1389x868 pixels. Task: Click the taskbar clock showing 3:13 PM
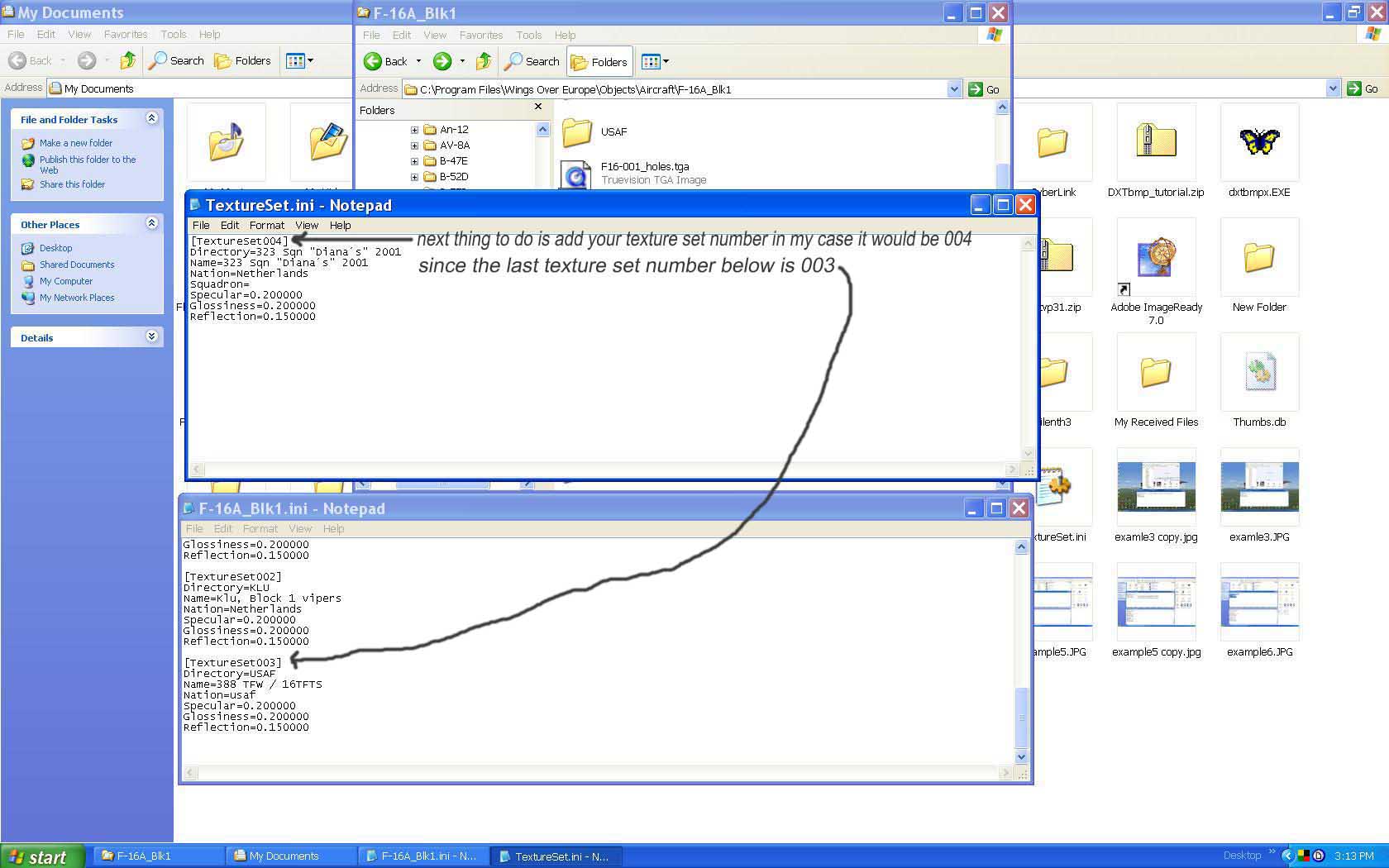point(1353,856)
